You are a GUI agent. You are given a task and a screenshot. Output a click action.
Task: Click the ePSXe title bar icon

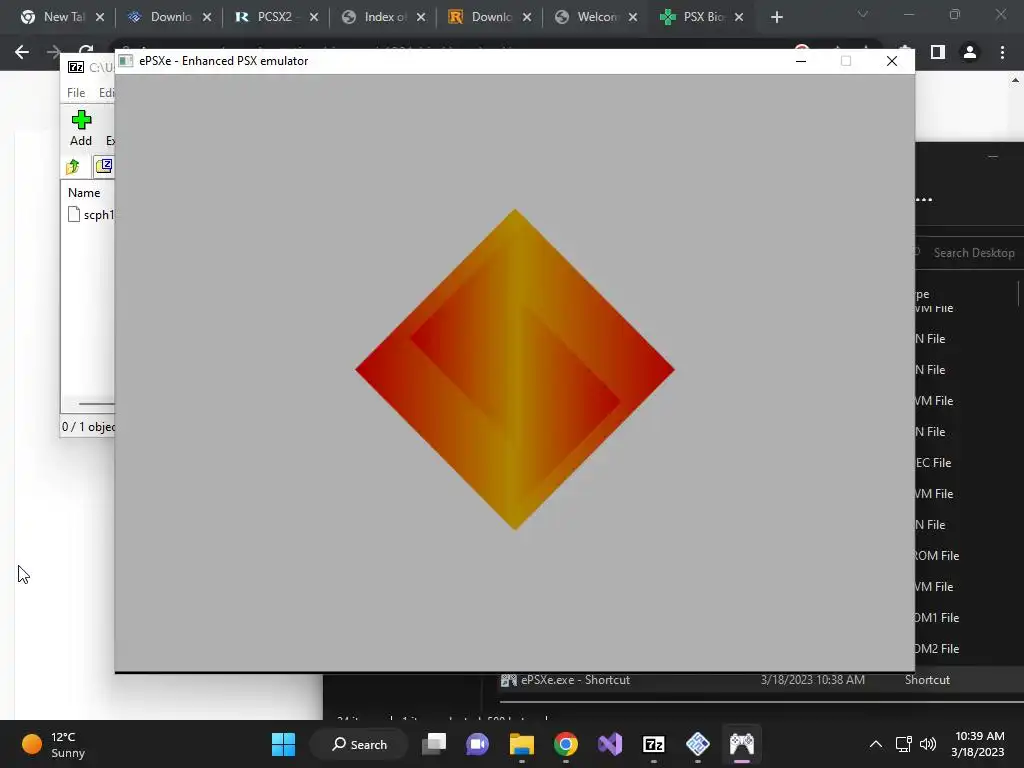[126, 61]
